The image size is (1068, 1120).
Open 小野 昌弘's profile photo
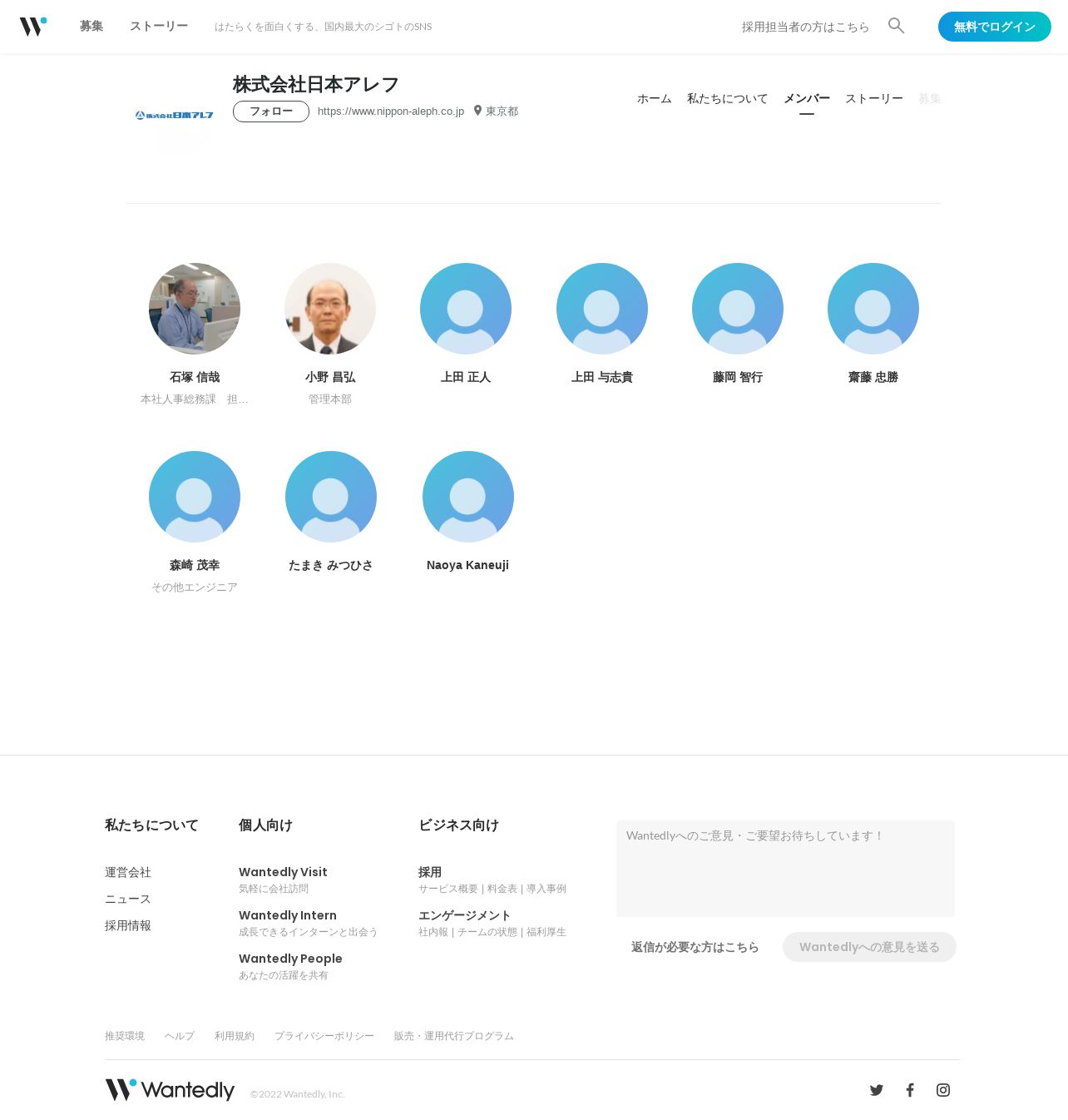coord(330,309)
